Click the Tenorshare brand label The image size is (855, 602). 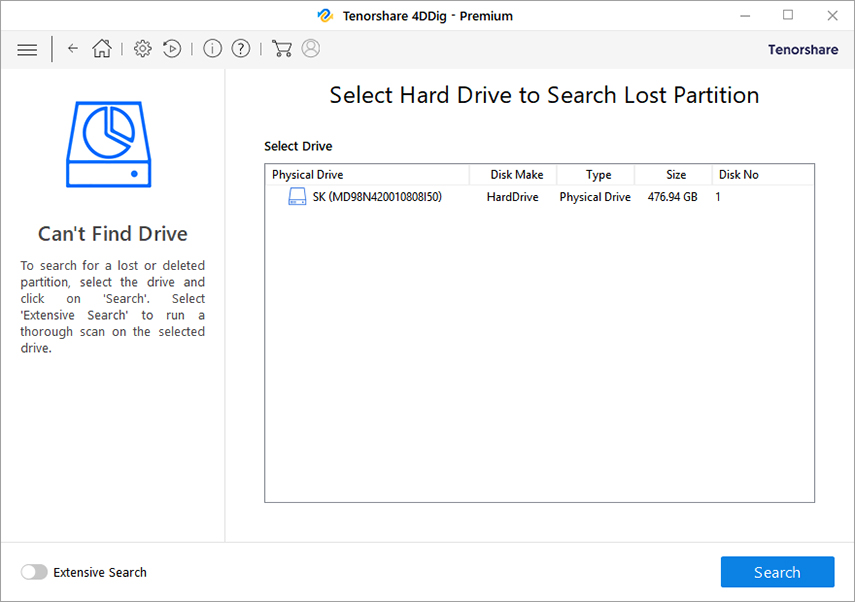tap(803, 50)
